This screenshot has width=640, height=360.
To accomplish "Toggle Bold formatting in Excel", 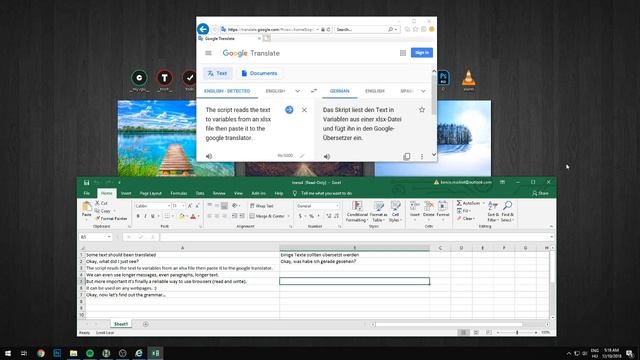I will click(138, 216).
